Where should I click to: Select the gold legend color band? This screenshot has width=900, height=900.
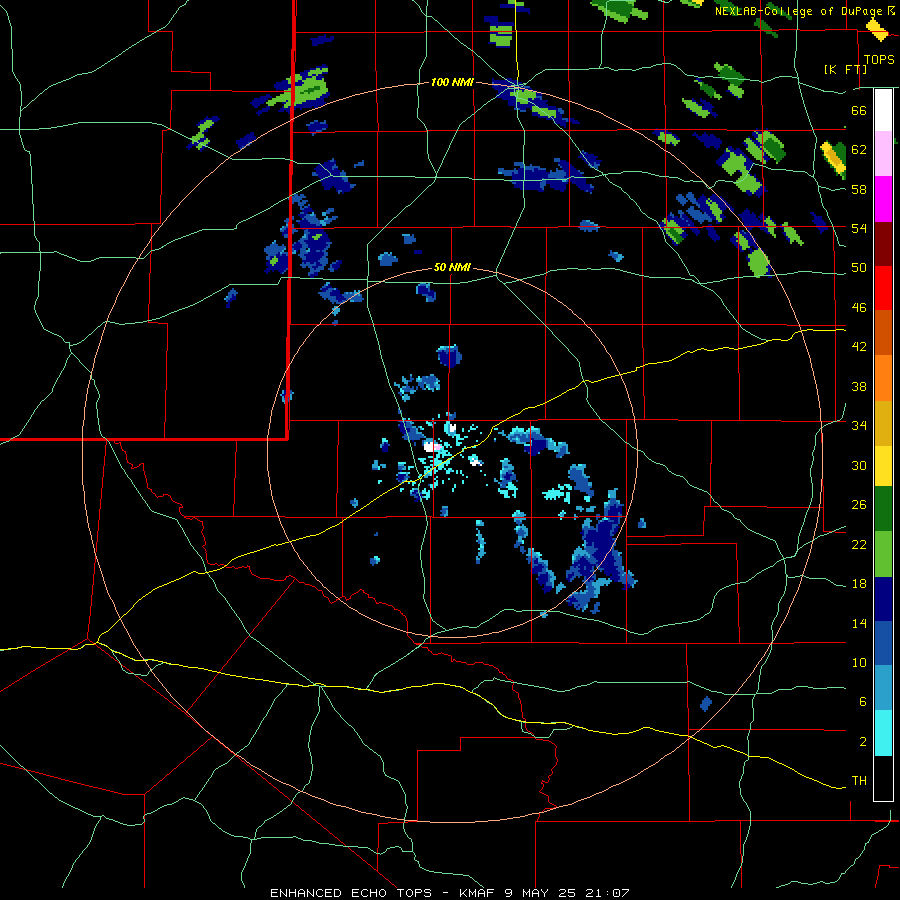coord(883,423)
